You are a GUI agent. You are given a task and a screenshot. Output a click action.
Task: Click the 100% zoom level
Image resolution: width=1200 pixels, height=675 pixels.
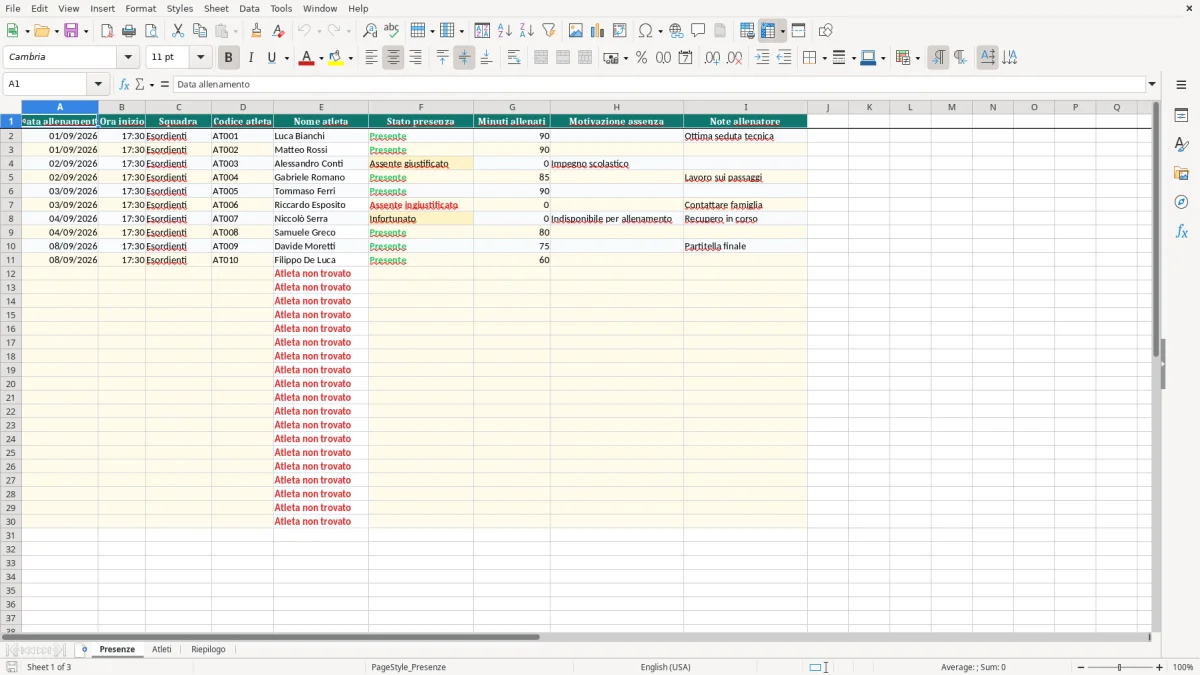point(1183,667)
